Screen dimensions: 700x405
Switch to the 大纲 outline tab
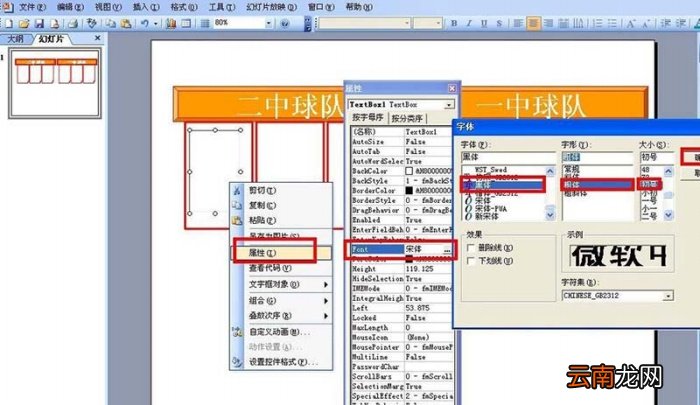coord(16,39)
